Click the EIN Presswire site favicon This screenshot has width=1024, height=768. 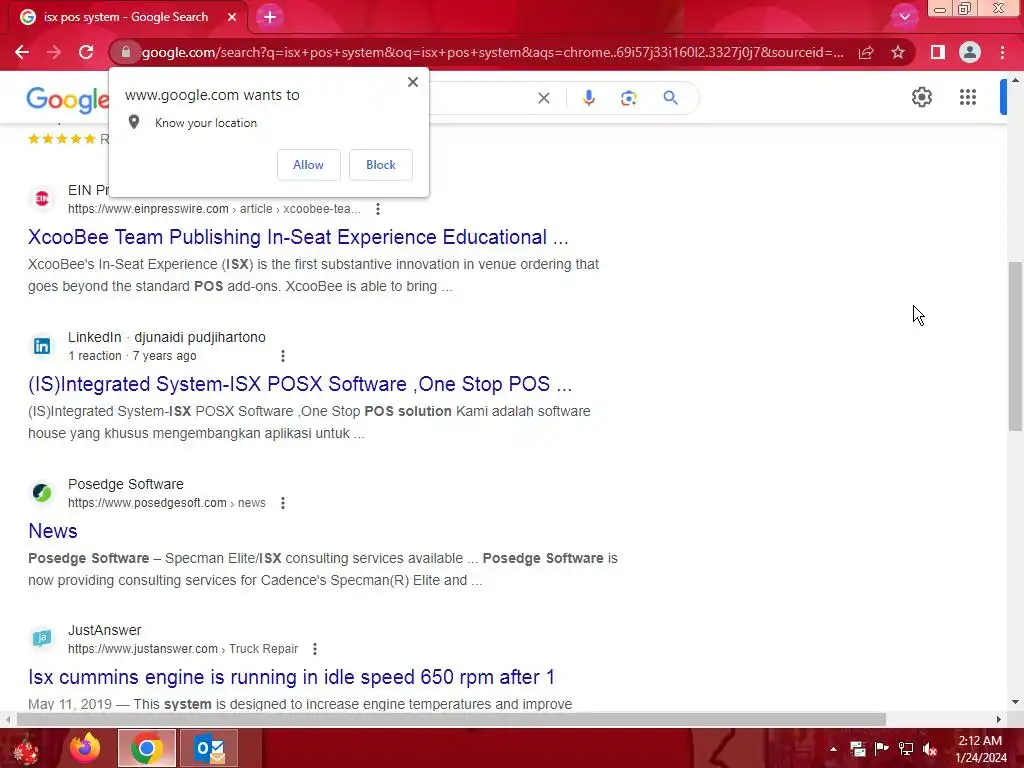point(42,199)
